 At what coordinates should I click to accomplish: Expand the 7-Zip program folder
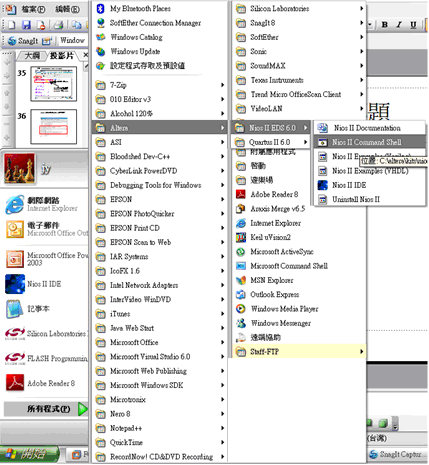tap(160, 85)
